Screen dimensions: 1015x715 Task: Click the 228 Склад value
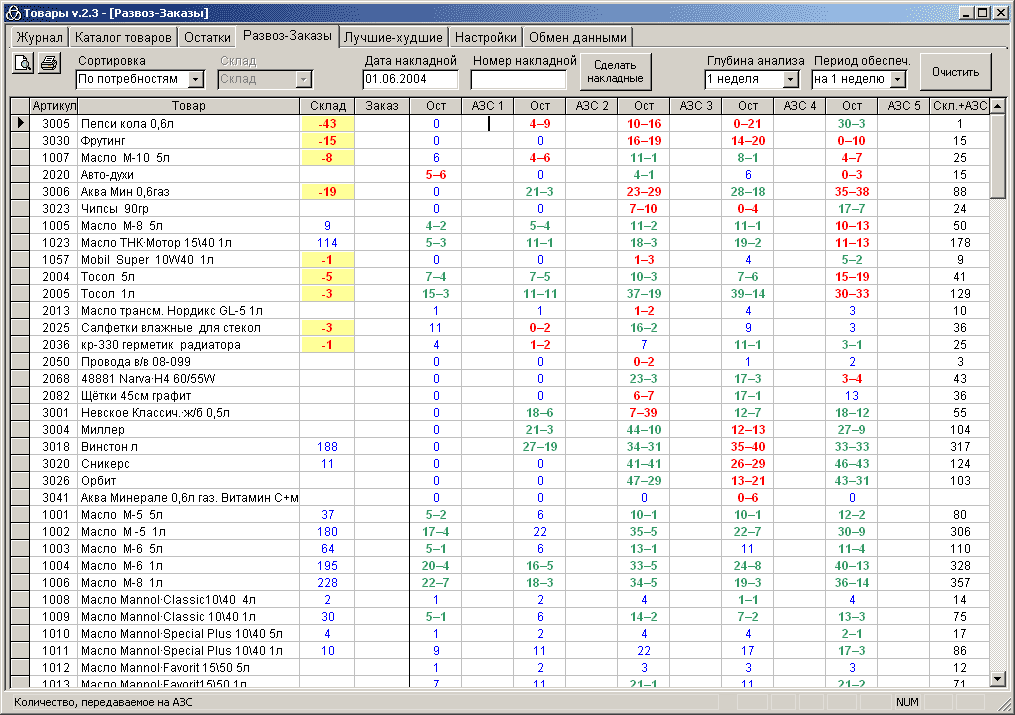pos(328,583)
